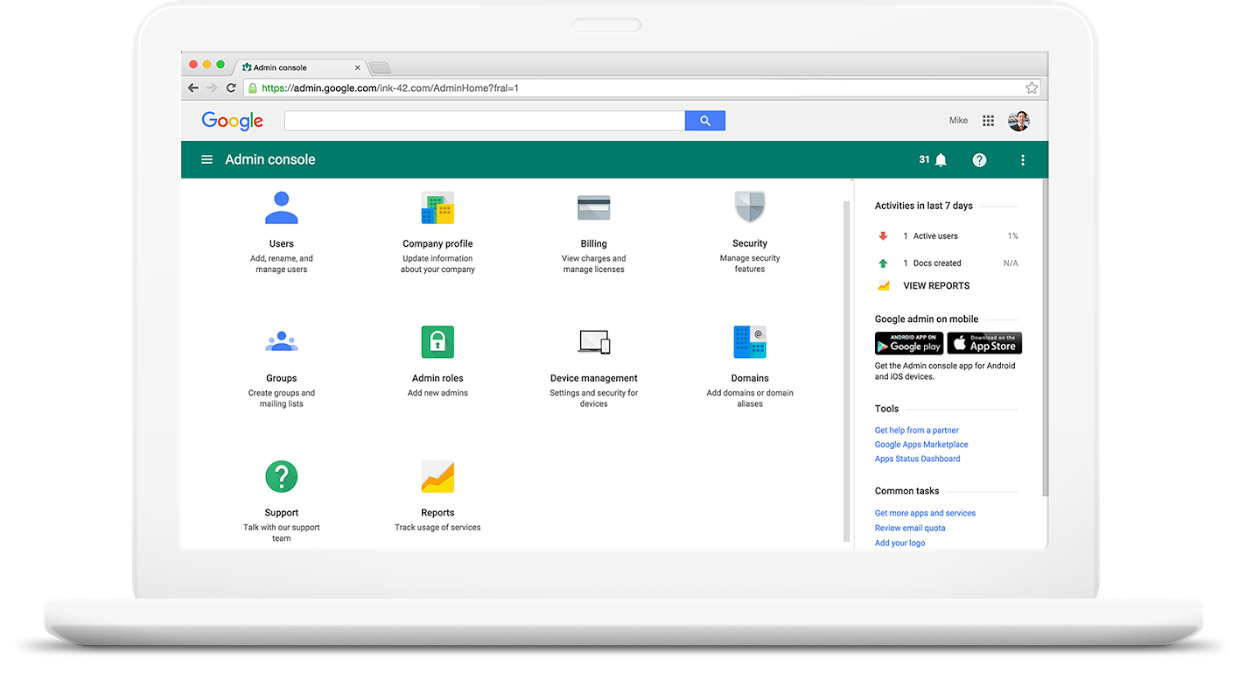Click the Support question mark icon
This screenshot has width=1248, height=673.
point(281,476)
